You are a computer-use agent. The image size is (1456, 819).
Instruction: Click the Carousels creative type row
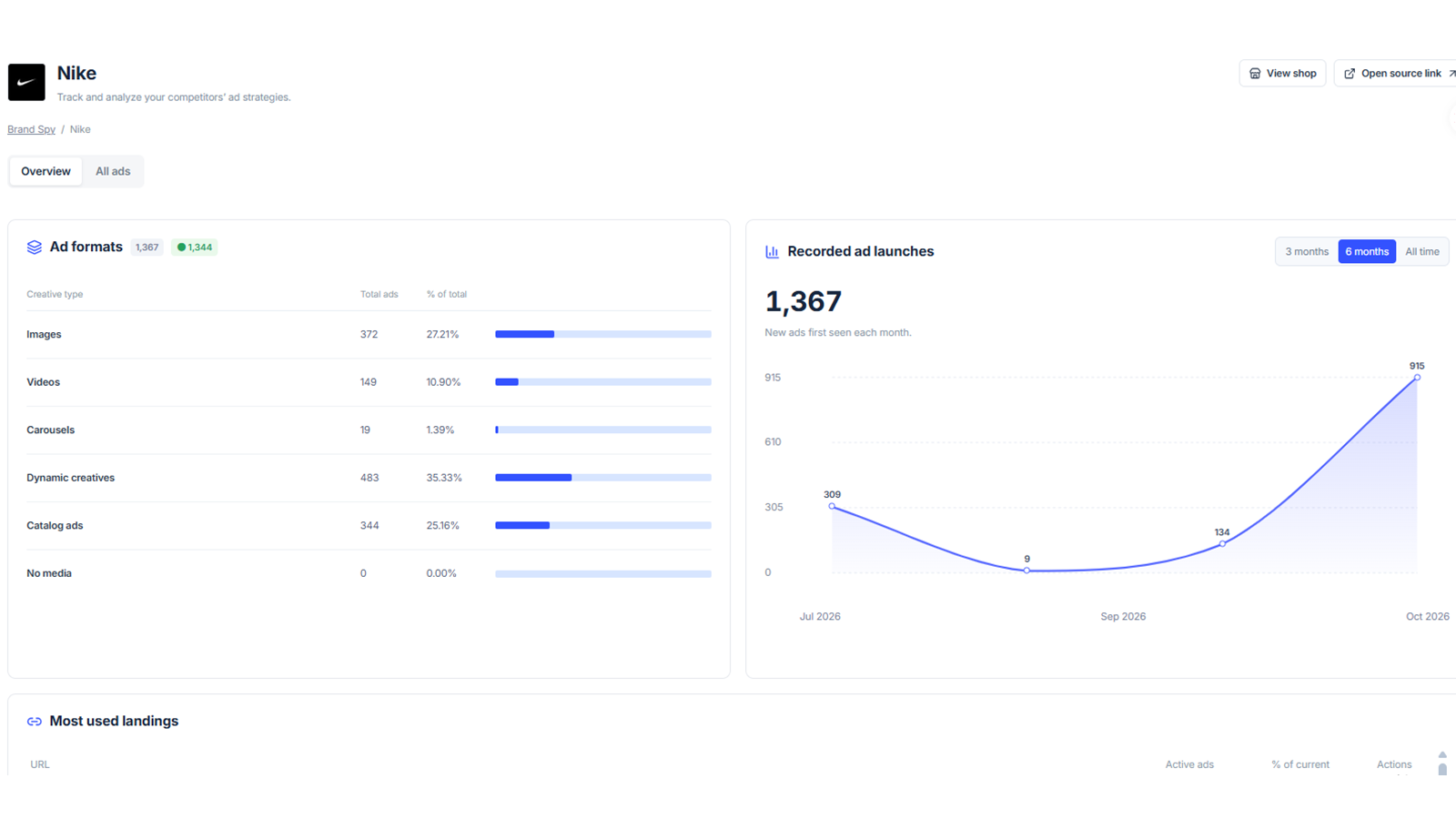[369, 430]
